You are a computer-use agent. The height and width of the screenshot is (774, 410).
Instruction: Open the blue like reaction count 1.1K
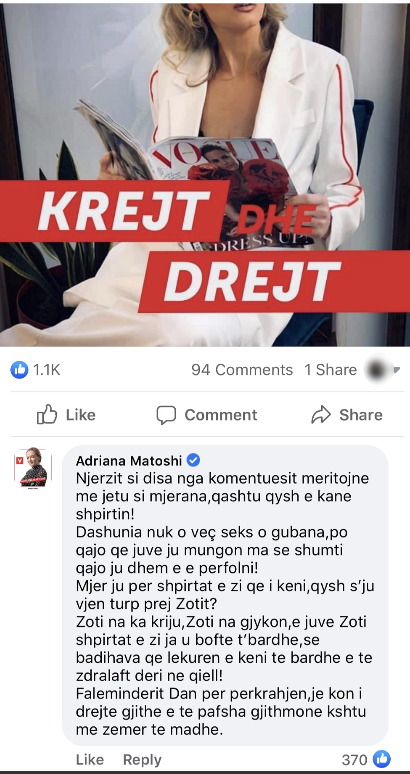[x=35, y=370]
